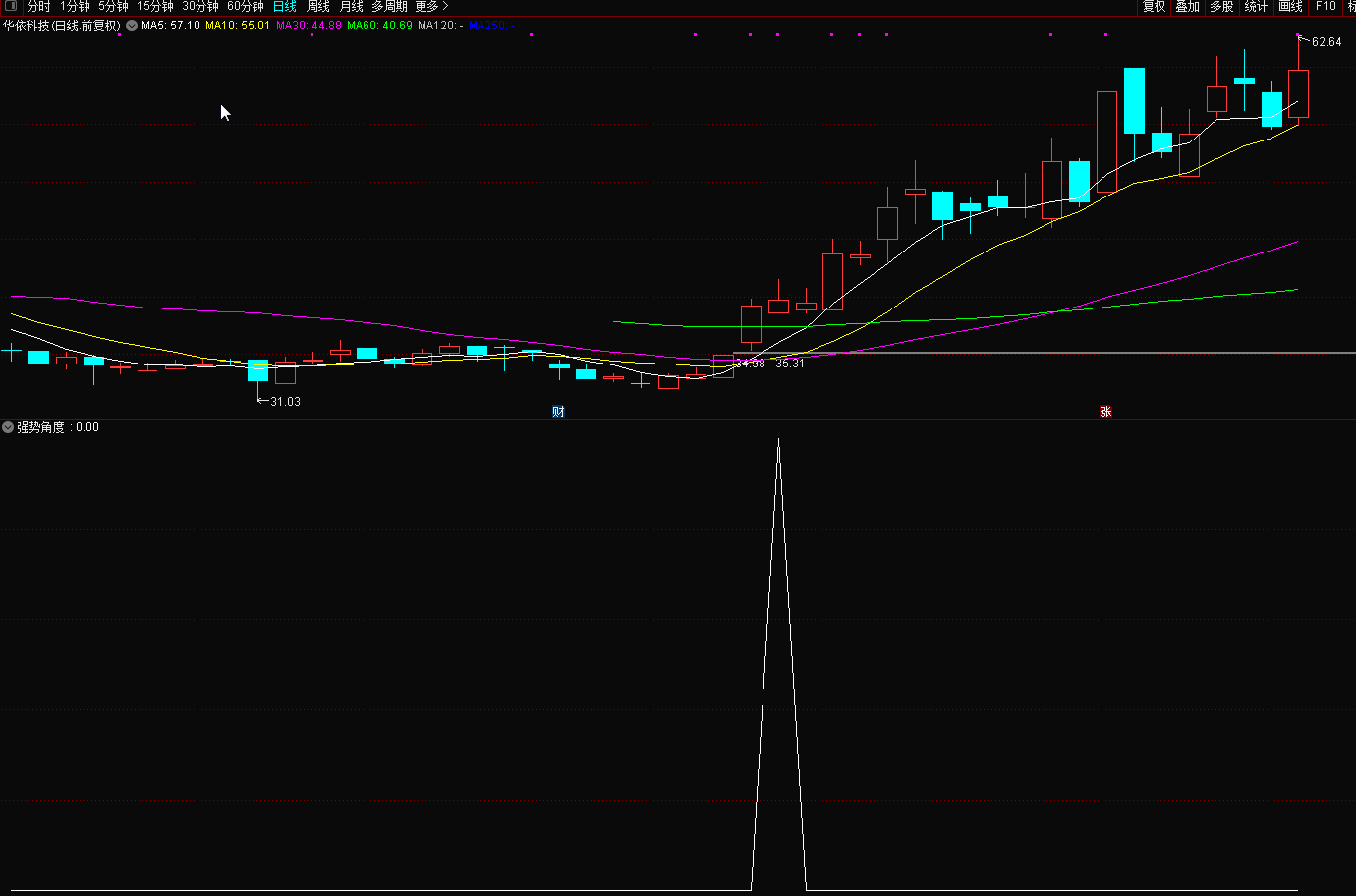1356x896 pixels.
Task: Switch to 月线 monthly chart
Action: (x=352, y=6)
